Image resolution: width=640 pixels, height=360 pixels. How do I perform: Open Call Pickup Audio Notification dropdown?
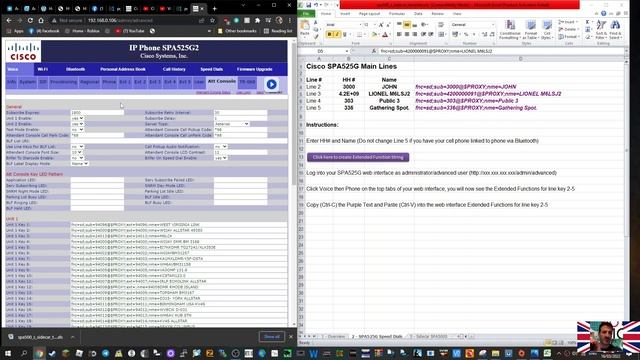click(x=220, y=146)
